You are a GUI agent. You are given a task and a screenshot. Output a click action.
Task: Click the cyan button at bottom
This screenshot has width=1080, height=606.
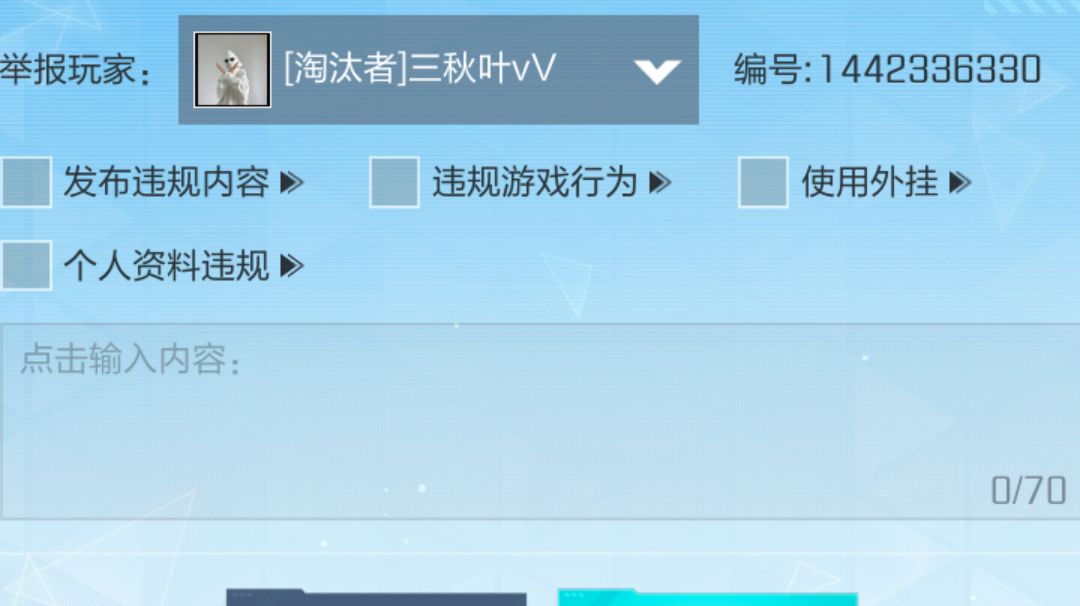707,598
